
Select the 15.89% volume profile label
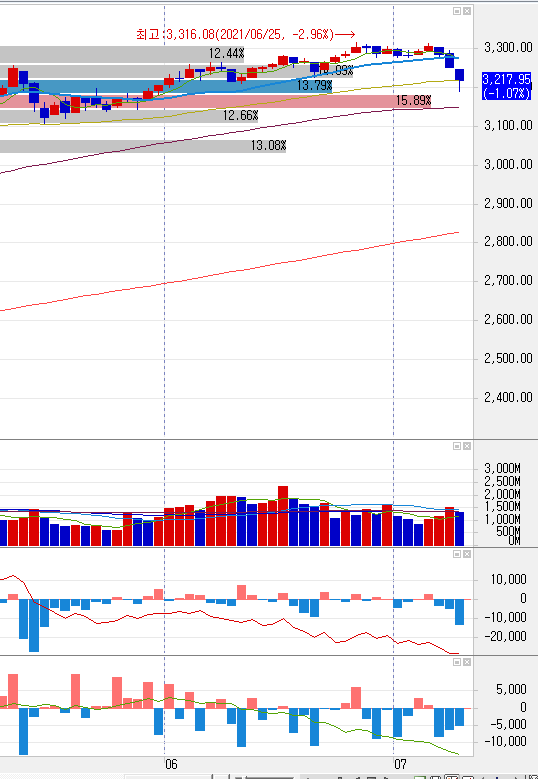pos(413,101)
